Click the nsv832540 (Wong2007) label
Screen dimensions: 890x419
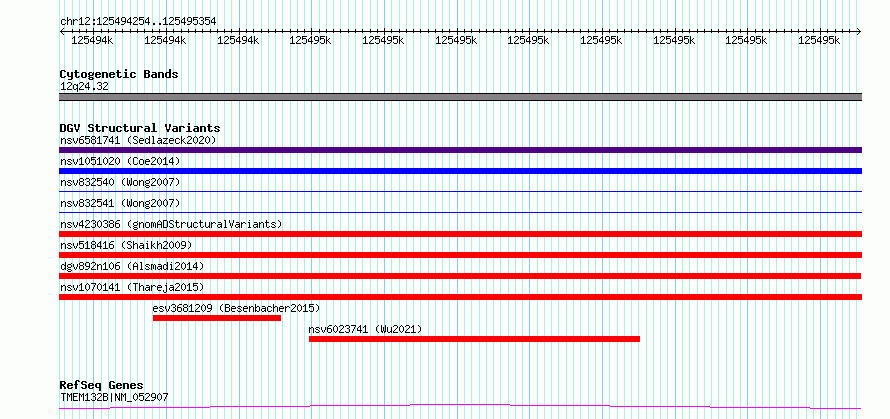(x=120, y=182)
